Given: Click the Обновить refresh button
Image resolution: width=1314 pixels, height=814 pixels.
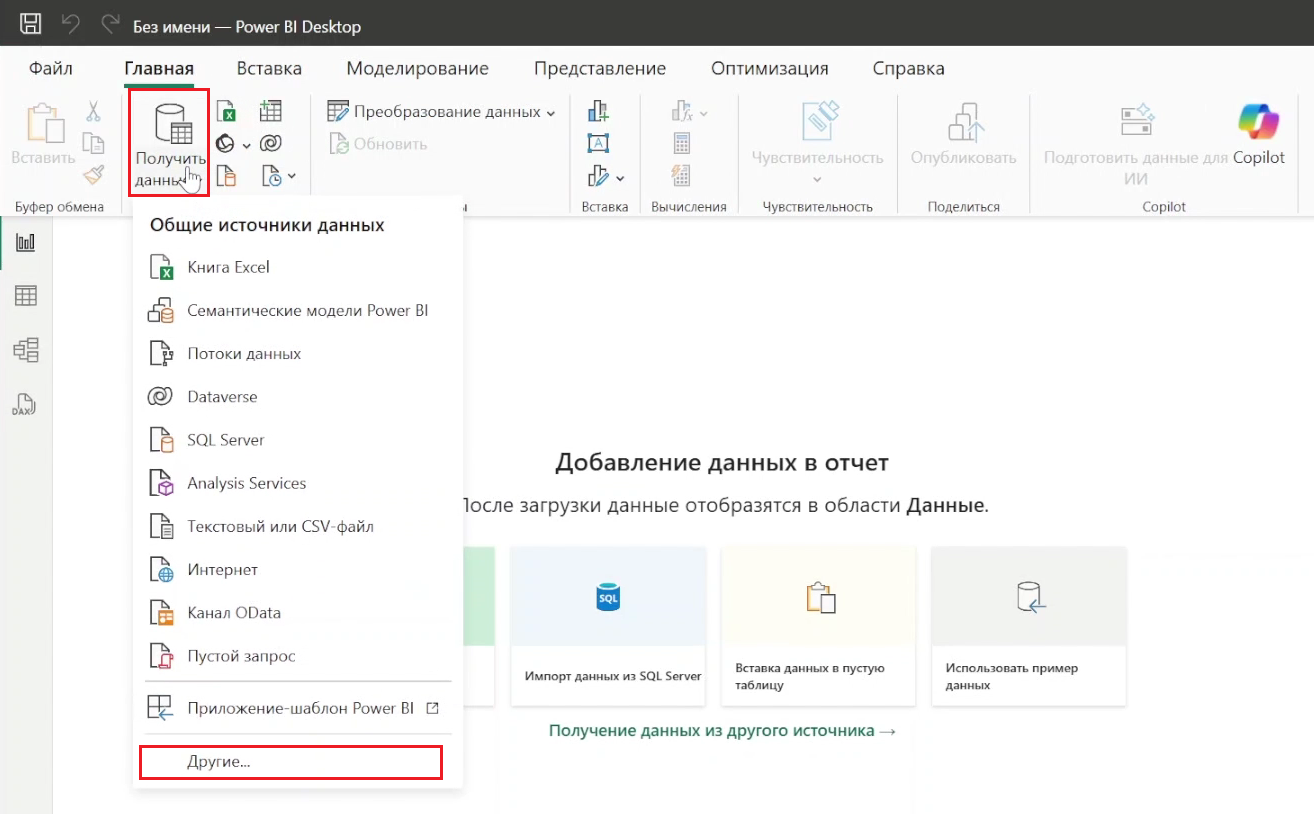Looking at the screenshot, I should pyautogui.click(x=379, y=144).
